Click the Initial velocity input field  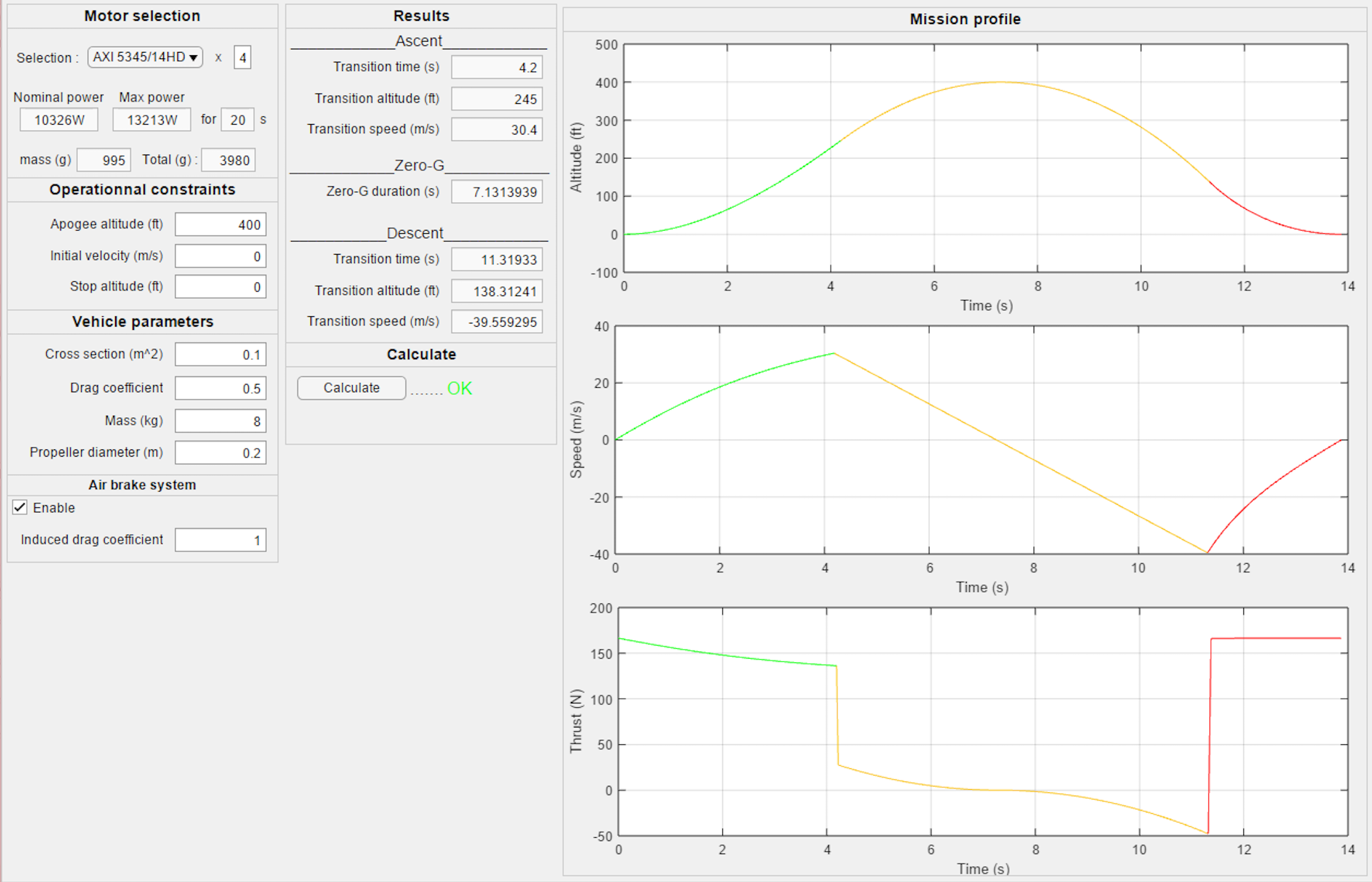(220, 256)
